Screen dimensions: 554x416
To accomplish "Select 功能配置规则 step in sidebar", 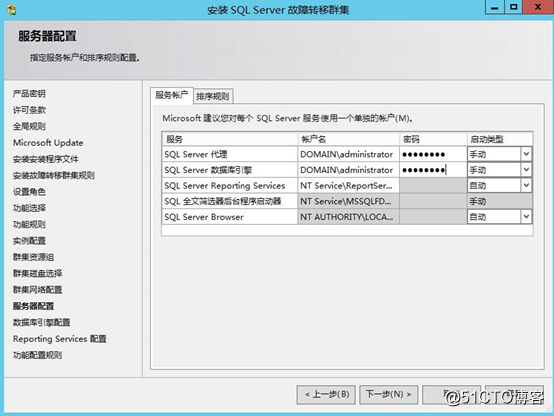I will point(37,355).
